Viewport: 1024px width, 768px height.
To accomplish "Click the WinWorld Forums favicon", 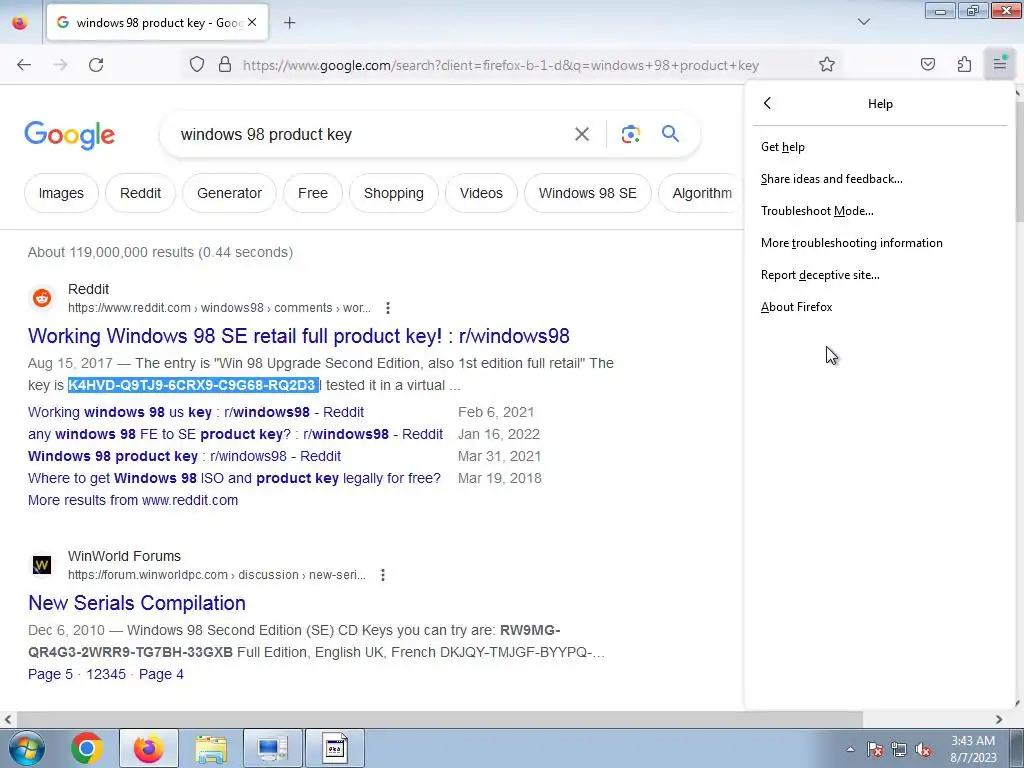I will click(x=42, y=565).
